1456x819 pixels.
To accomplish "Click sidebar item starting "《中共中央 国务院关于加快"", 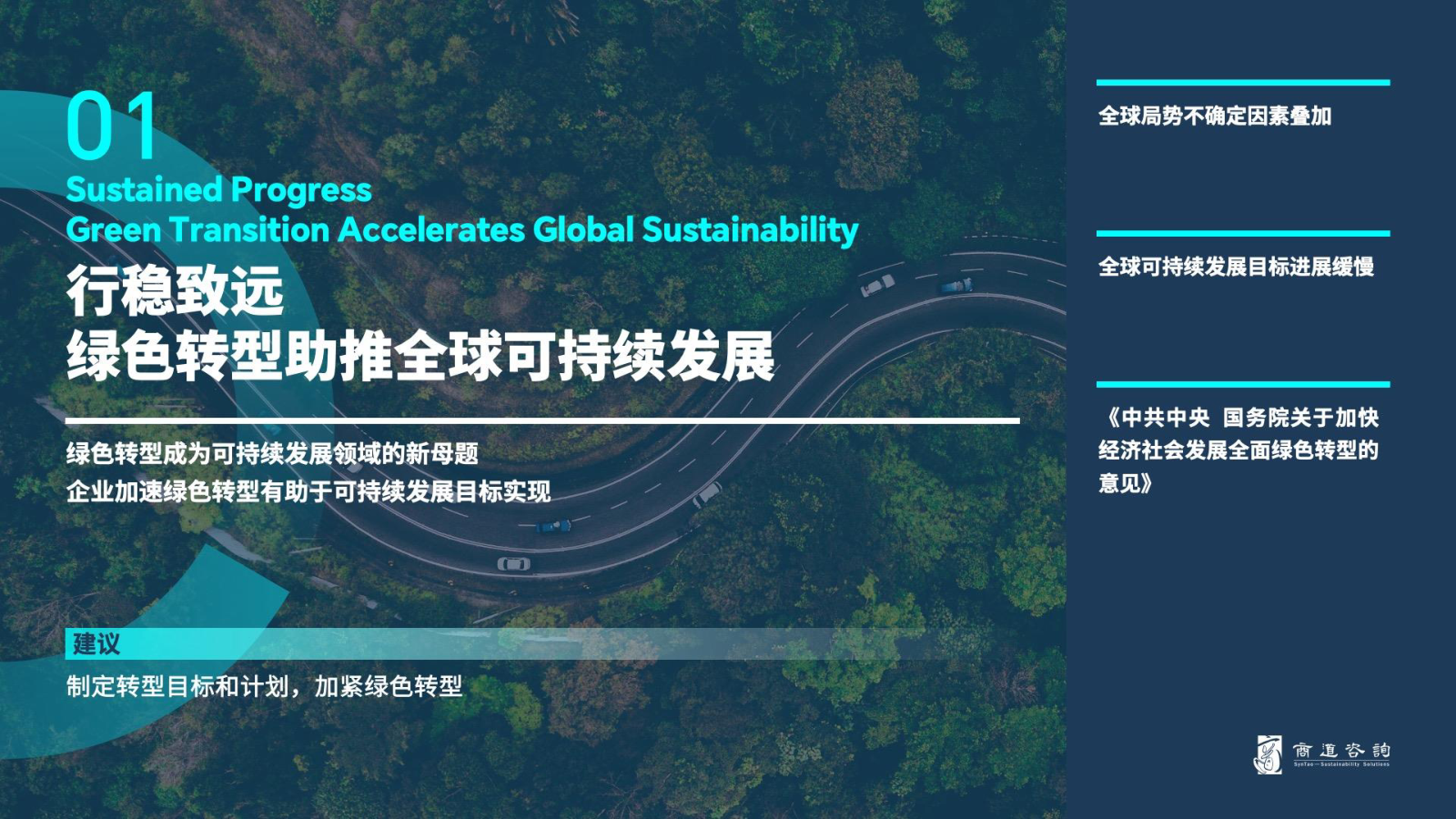I will coord(1239,450).
